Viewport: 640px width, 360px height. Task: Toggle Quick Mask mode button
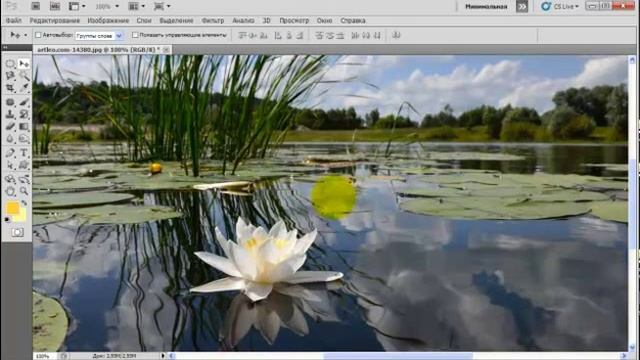(x=17, y=232)
